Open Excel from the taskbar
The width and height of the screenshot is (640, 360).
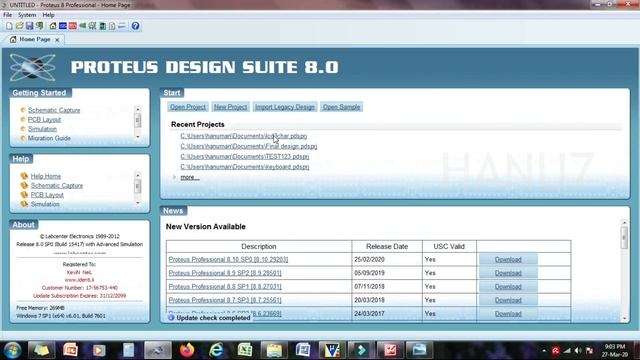245,350
